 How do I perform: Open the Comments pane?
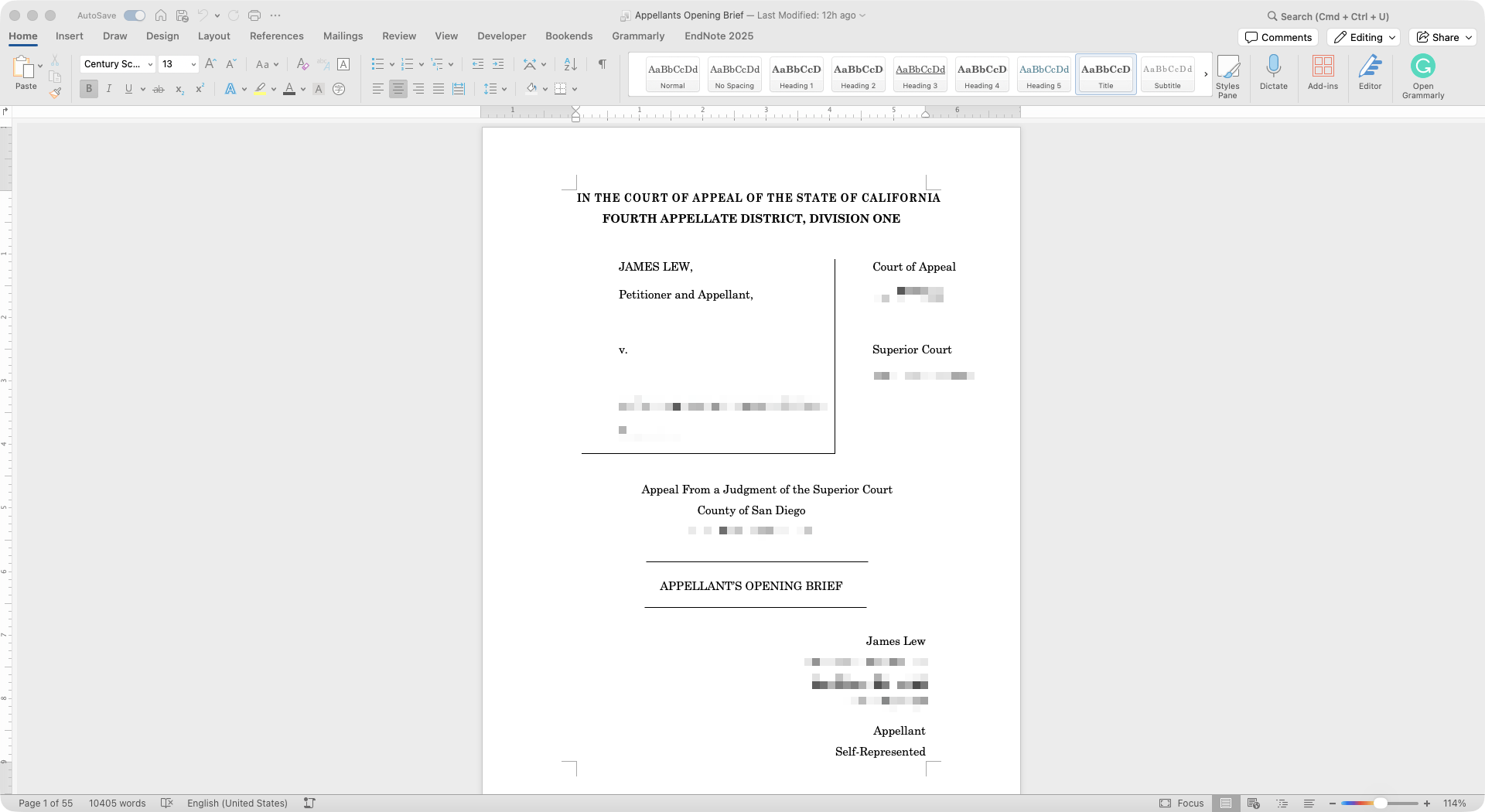pyautogui.click(x=1278, y=37)
